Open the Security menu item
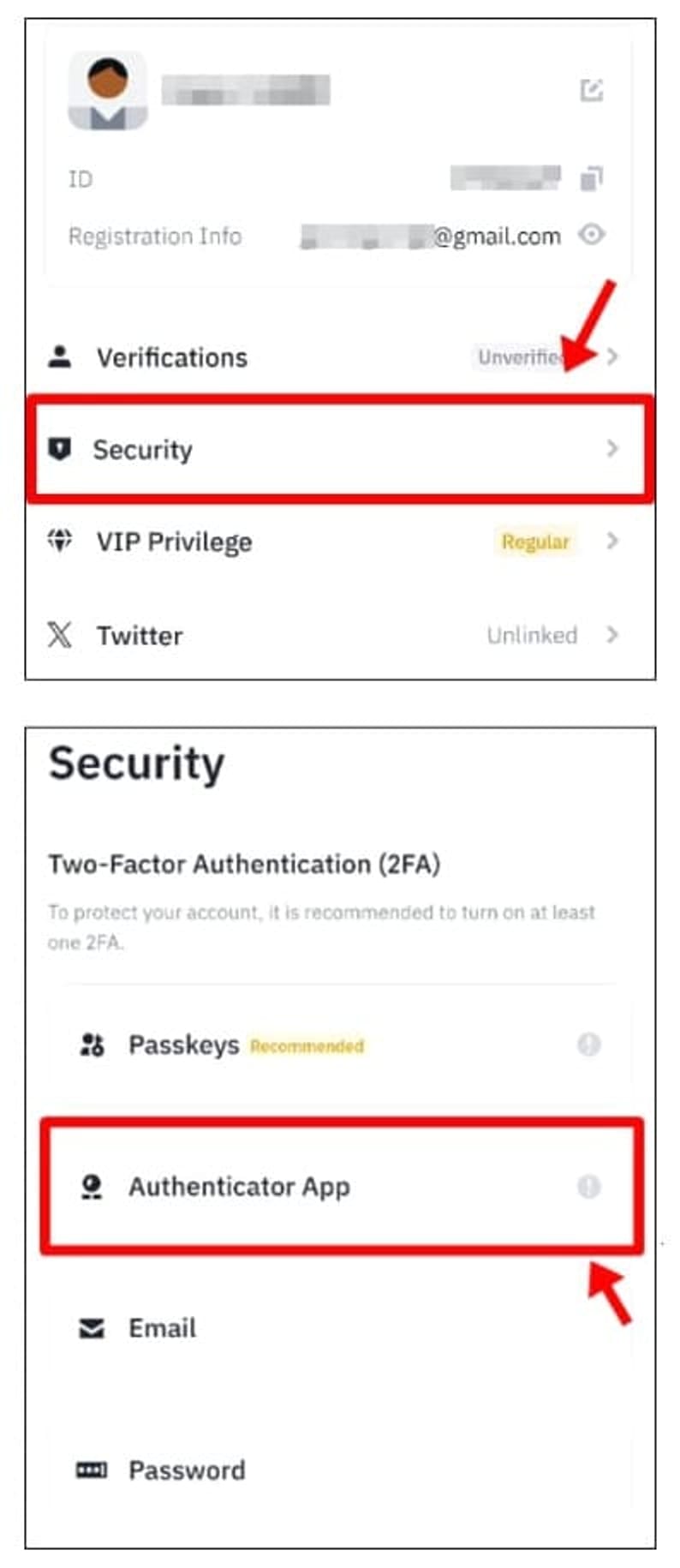 (x=340, y=449)
